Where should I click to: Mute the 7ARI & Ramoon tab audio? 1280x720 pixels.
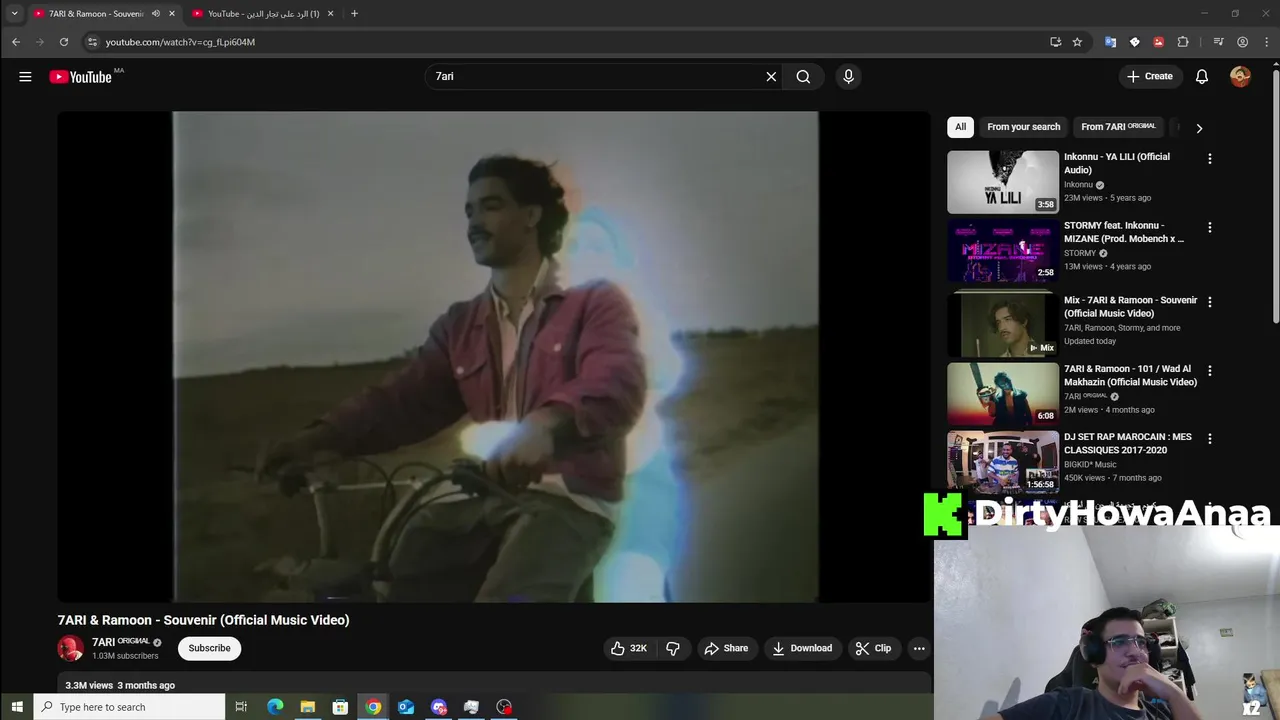pos(155,13)
